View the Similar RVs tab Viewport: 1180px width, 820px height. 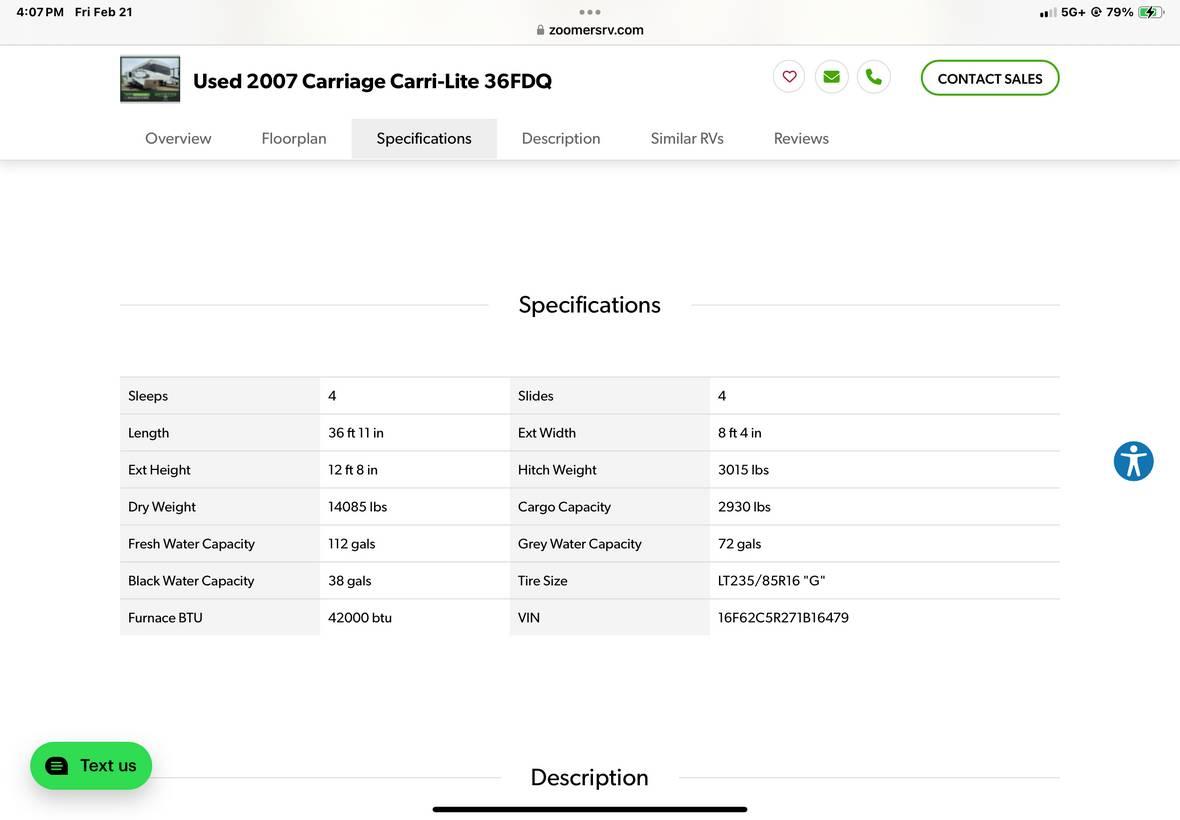(x=687, y=138)
